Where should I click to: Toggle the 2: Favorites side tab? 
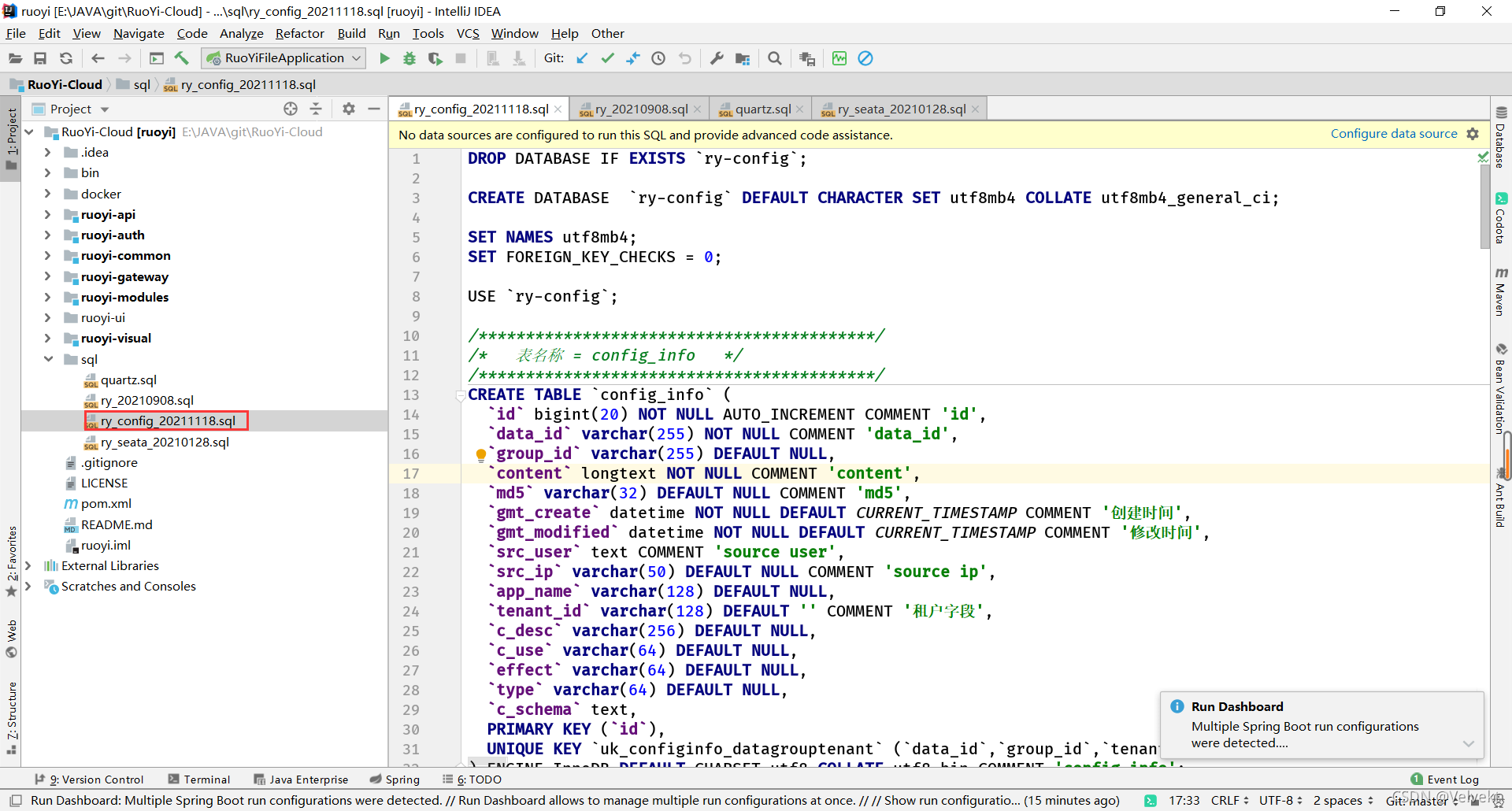point(11,561)
